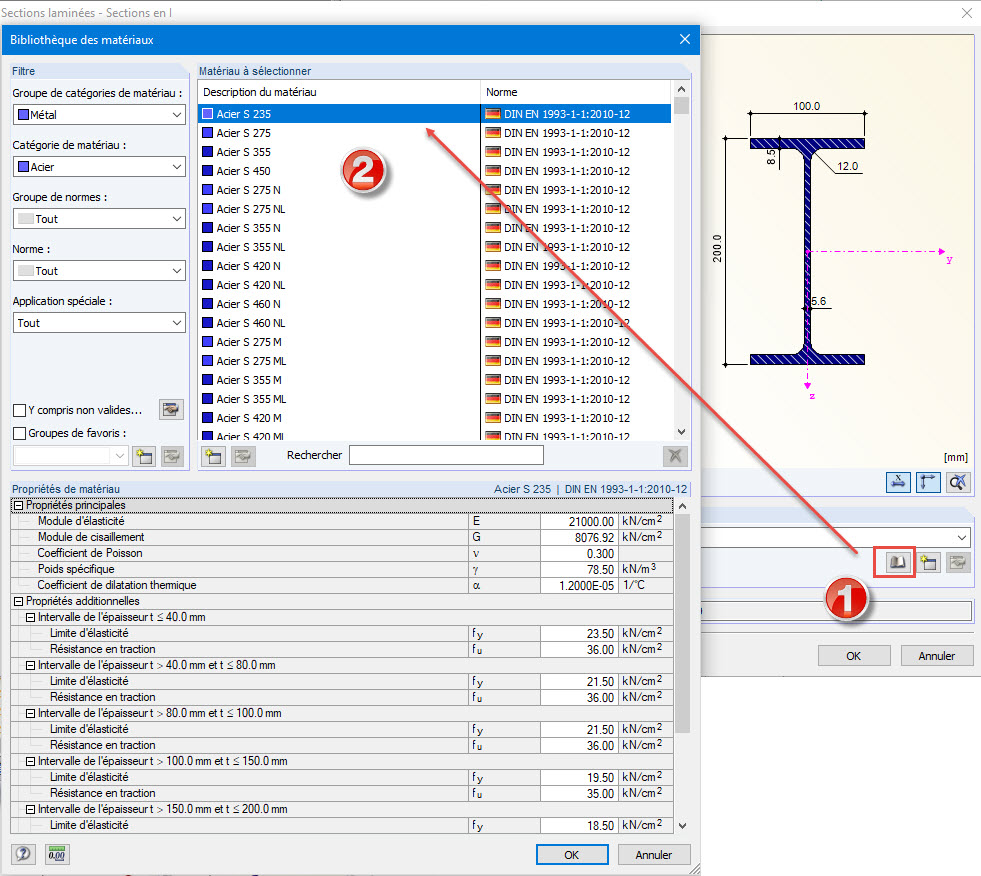Open the material library book icon

coord(897,562)
